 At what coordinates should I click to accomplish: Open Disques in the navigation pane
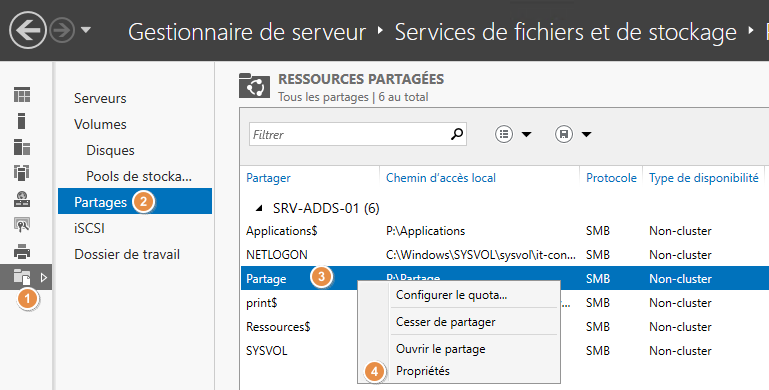[x=110, y=150]
